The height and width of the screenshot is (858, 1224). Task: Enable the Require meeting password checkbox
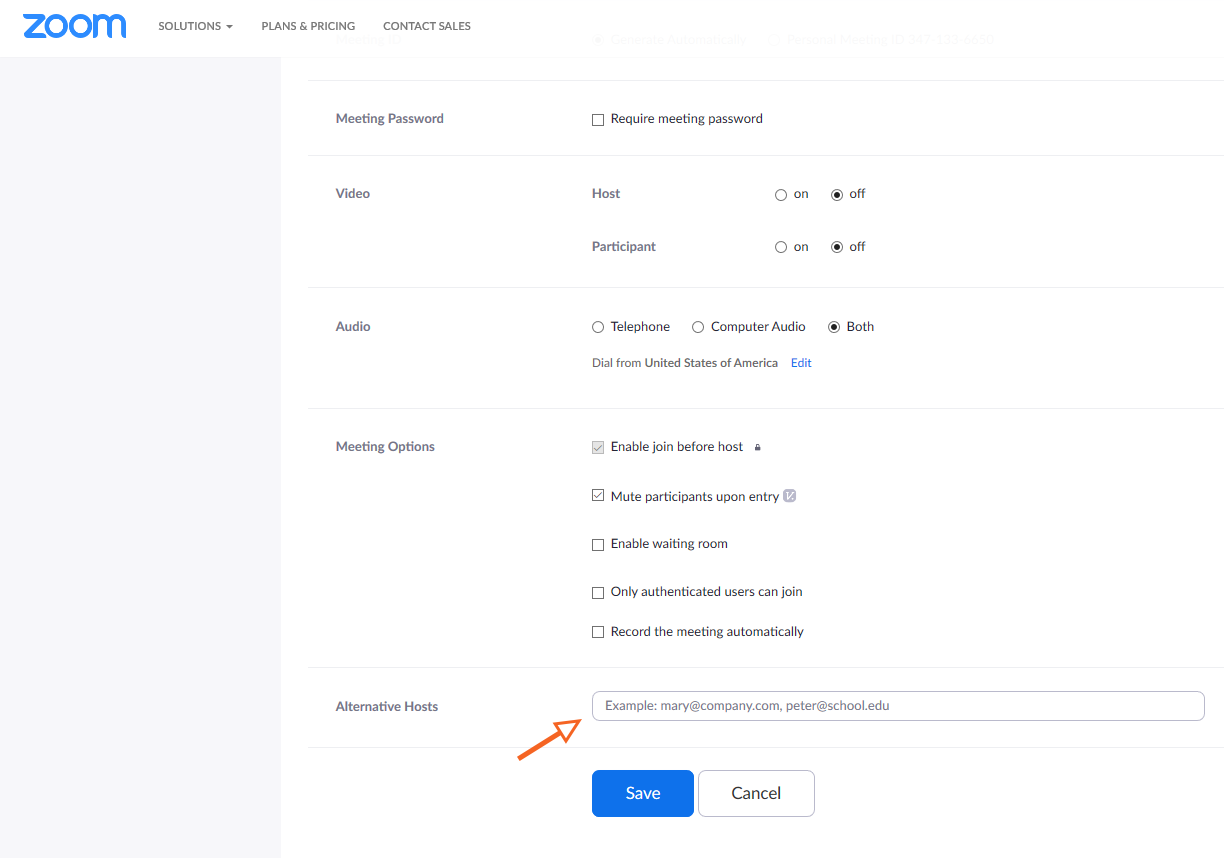click(598, 119)
